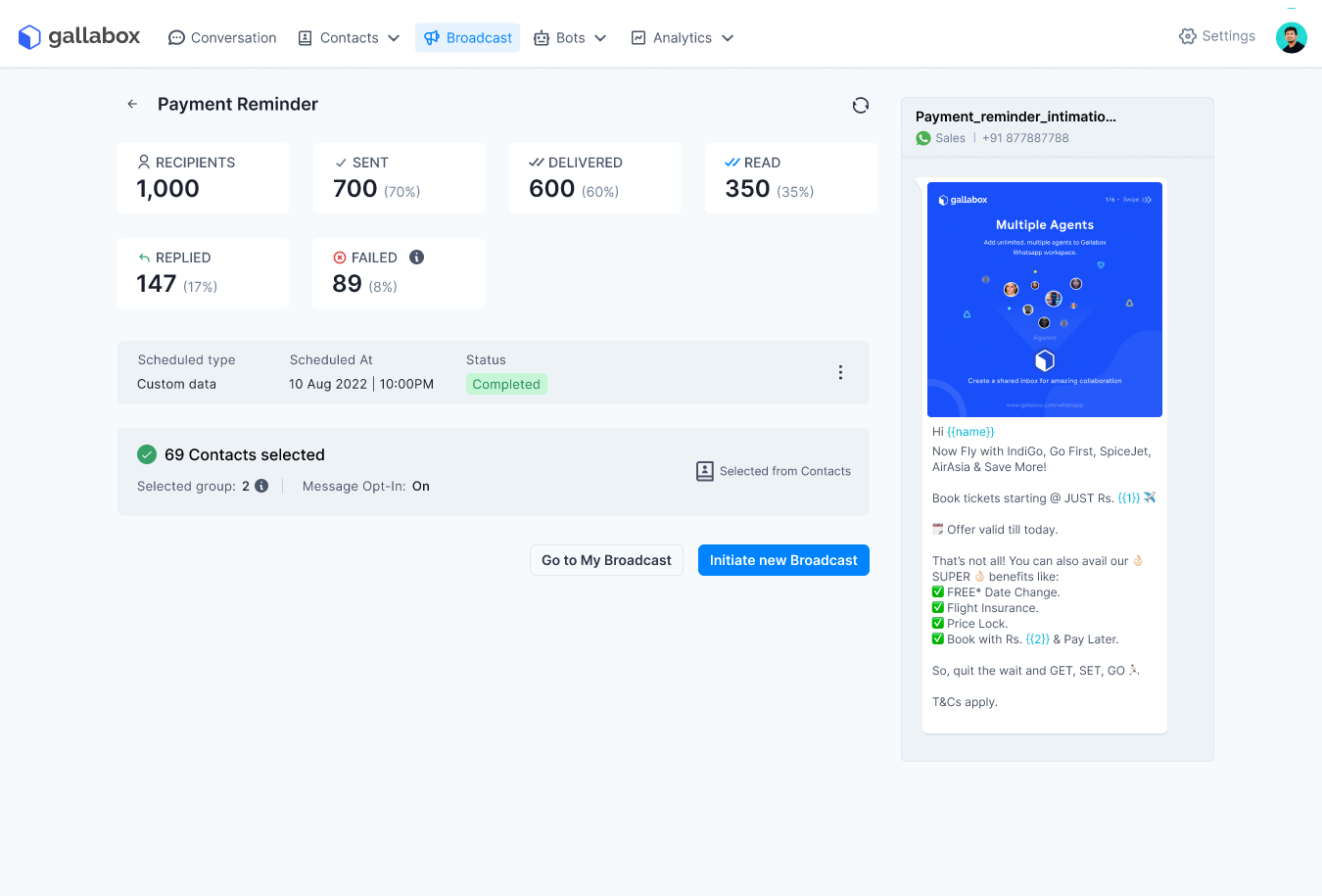Click the Analytics chart icon

tap(638, 38)
